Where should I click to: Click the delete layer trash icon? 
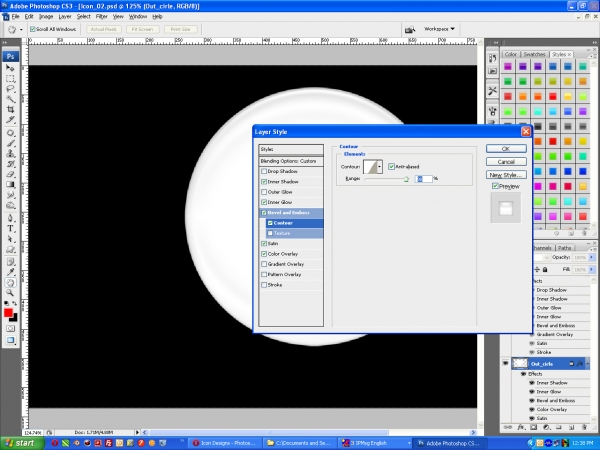tap(584, 427)
